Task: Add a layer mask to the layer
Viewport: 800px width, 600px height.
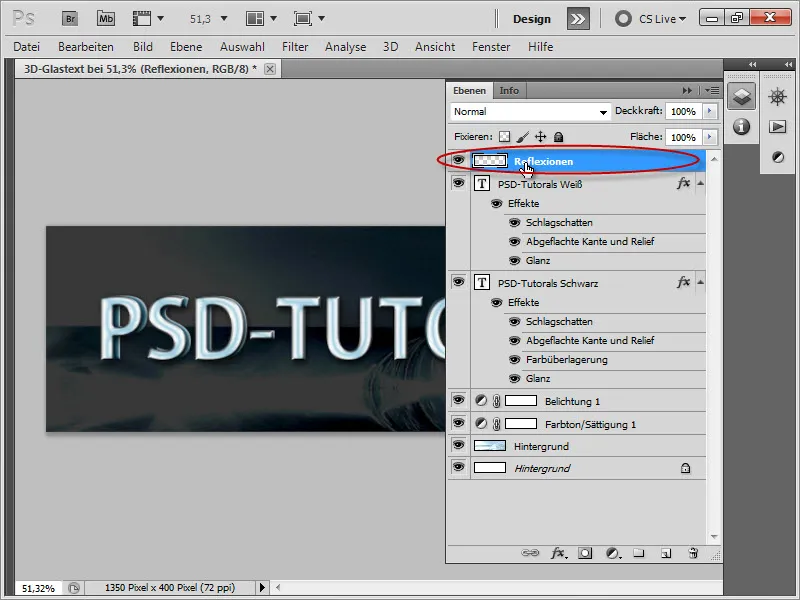Action: (x=585, y=553)
